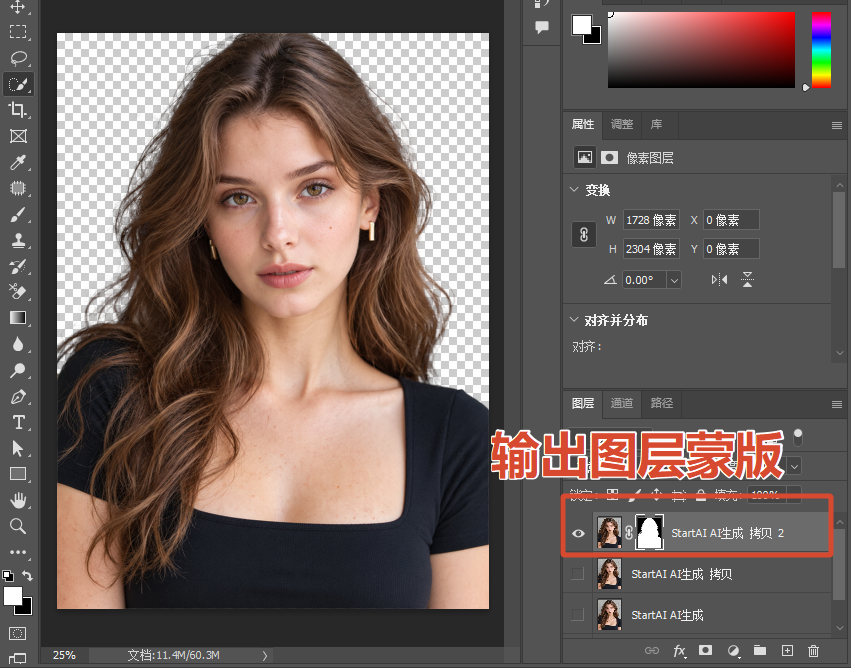The image size is (851, 668).
Task: Select the Hand tool
Action: pyautogui.click(x=18, y=500)
